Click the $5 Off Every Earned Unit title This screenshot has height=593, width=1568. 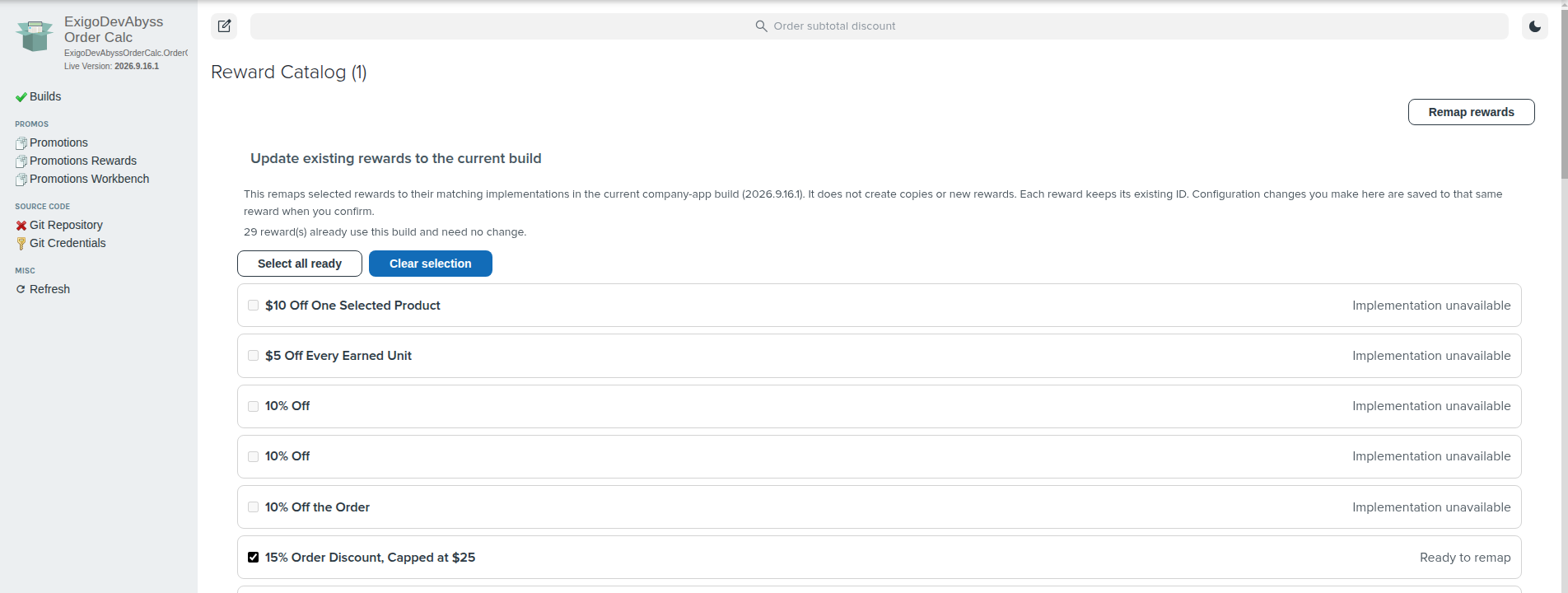coord(338,356)
